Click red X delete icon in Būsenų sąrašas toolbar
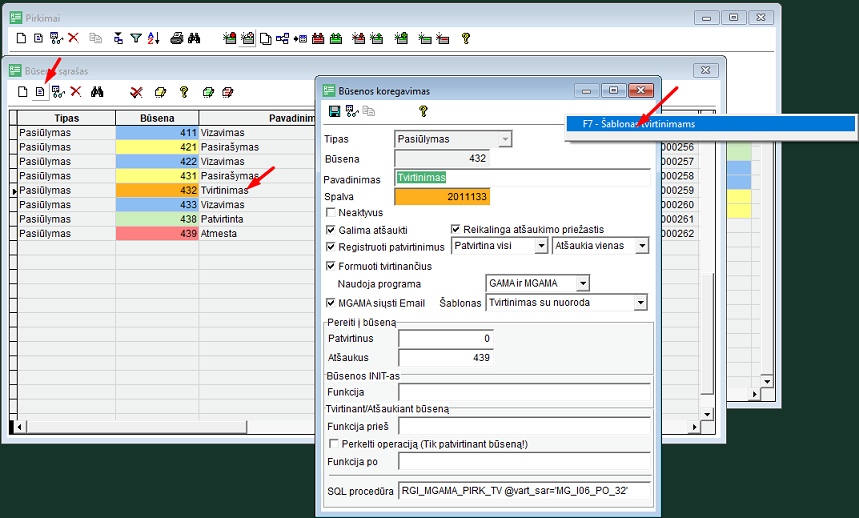859x518 pixels. point(75,92)
